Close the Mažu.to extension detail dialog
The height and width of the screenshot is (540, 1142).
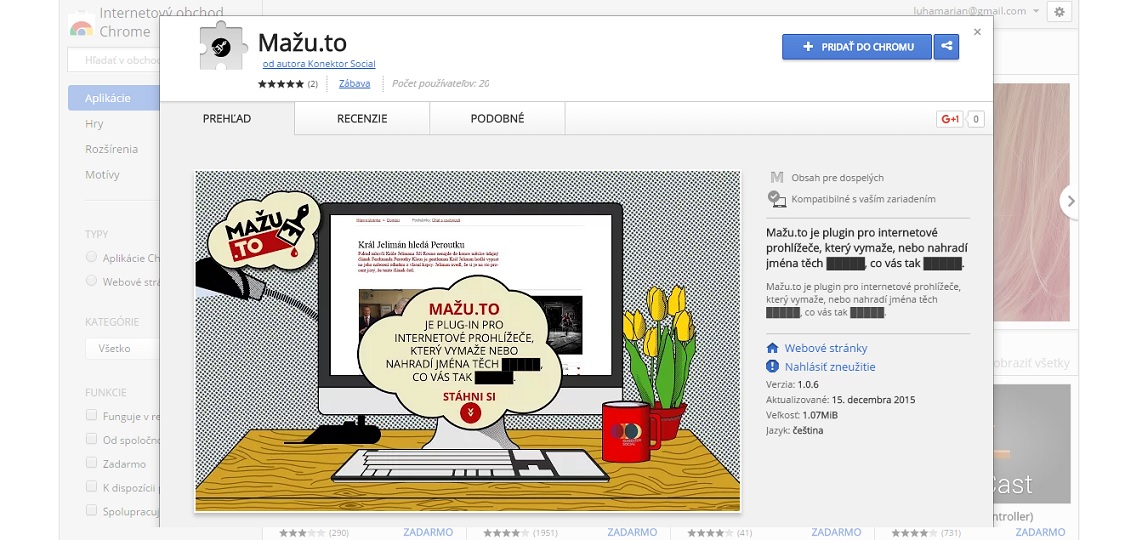click(x=977, y=32)
